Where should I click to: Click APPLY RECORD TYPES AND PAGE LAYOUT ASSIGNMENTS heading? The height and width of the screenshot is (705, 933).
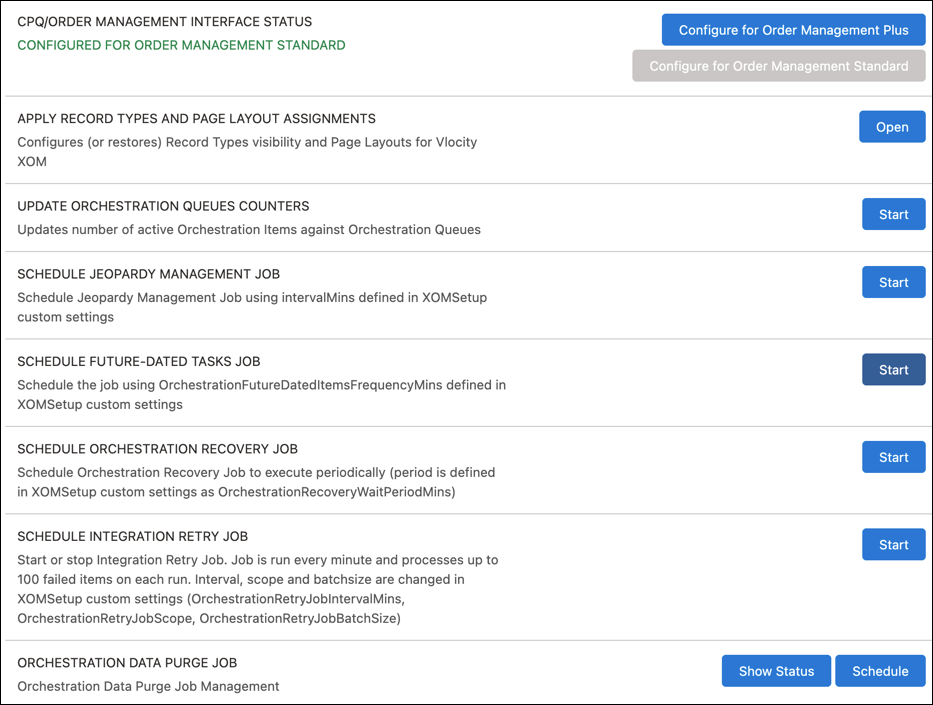pyautogui.click(x=196, y=118)
